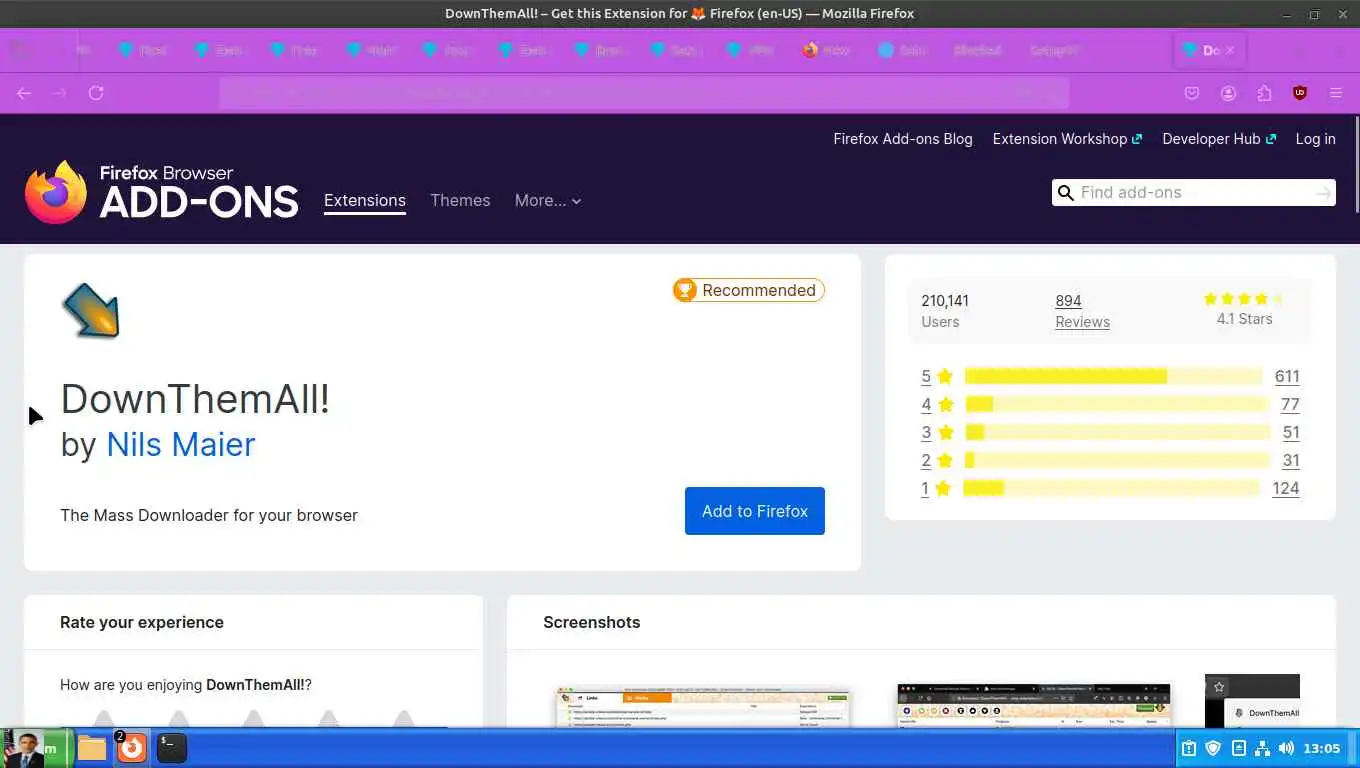Open the file manager folder in taskbar
The image size is (1360, 768).
pos(92,748)
